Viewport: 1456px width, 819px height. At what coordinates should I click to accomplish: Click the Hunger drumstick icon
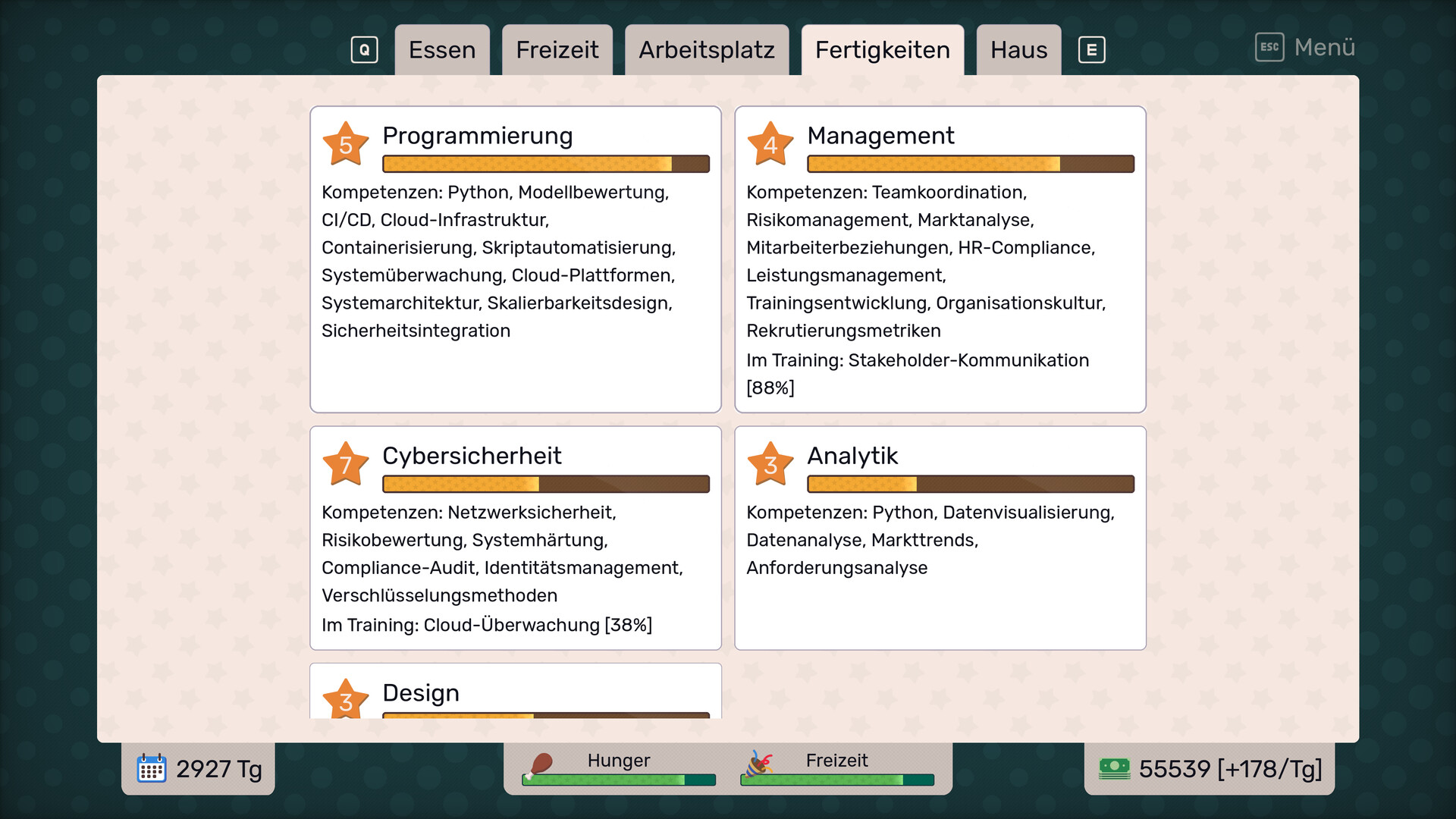(x=539, y=765)
